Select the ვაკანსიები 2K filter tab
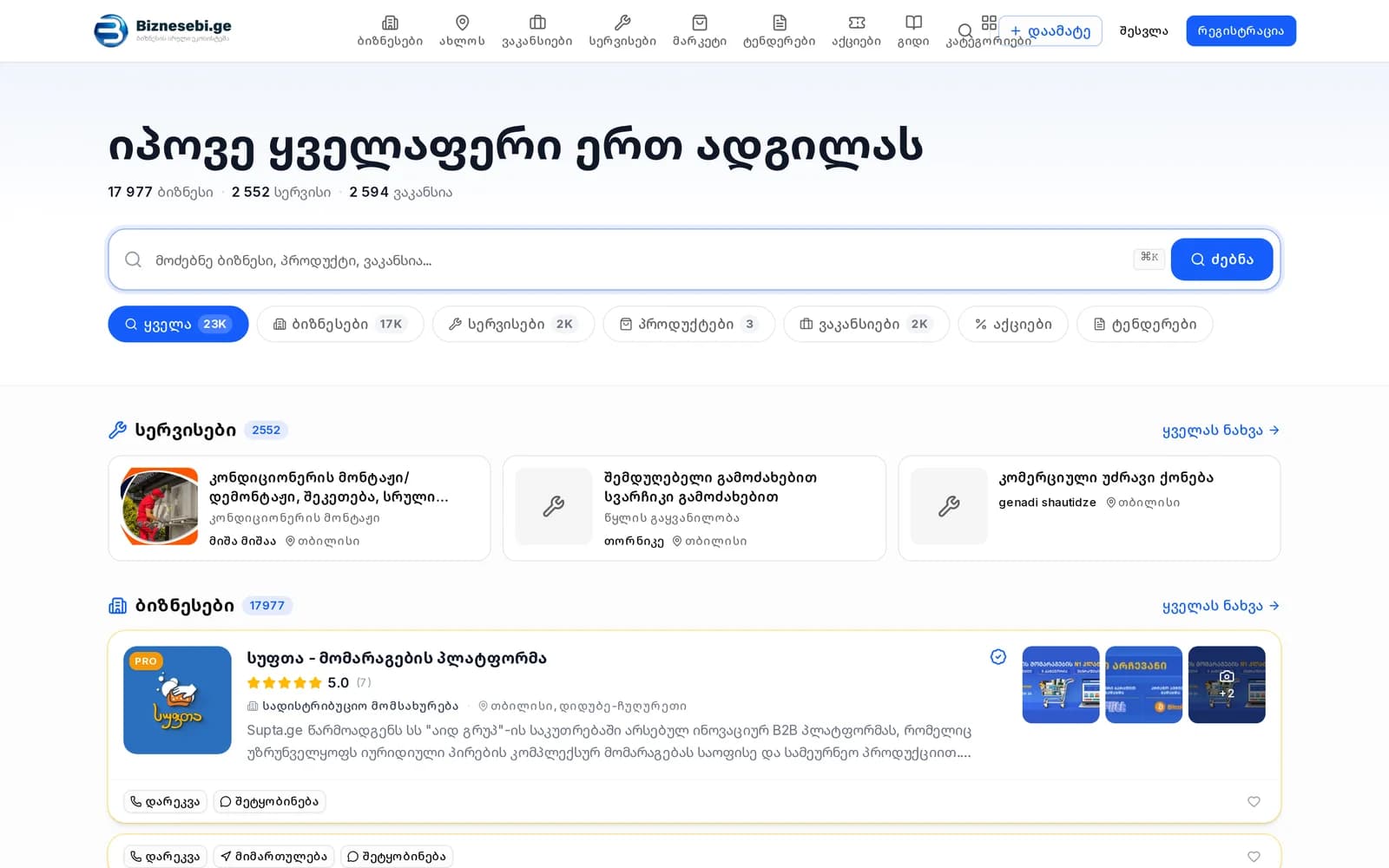Image resolution: width=1389 pixels, height=868 pixels. 866,324
